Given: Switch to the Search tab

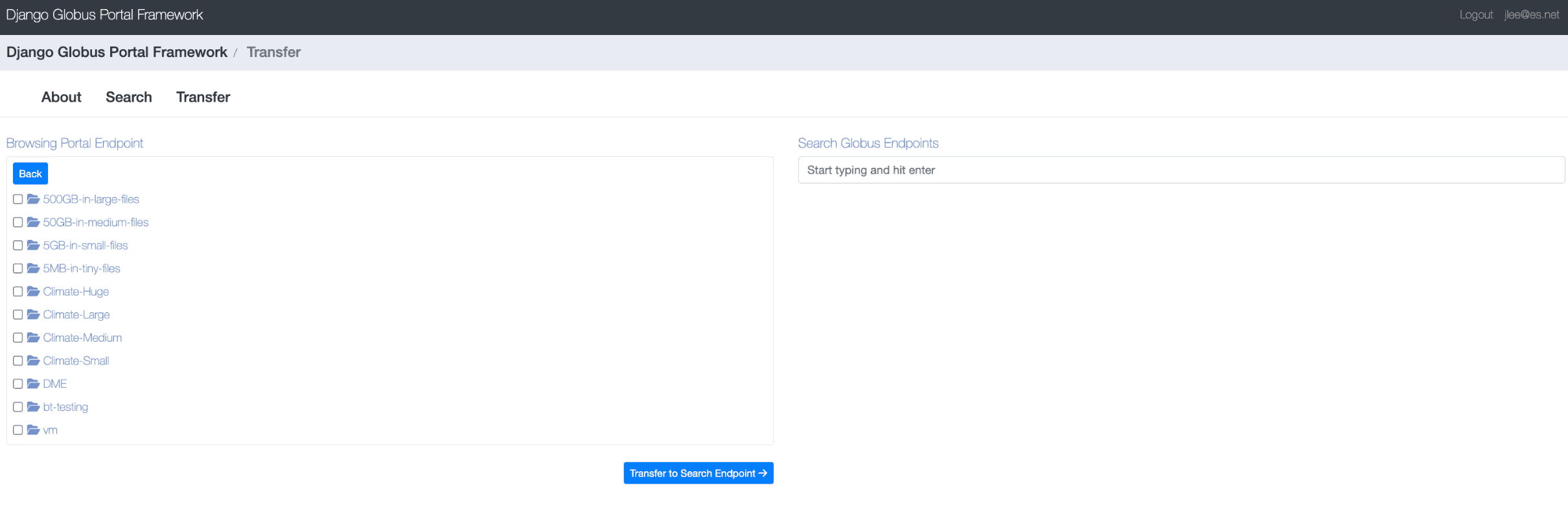Looking at the screenshot, I should tap(129, 97).
